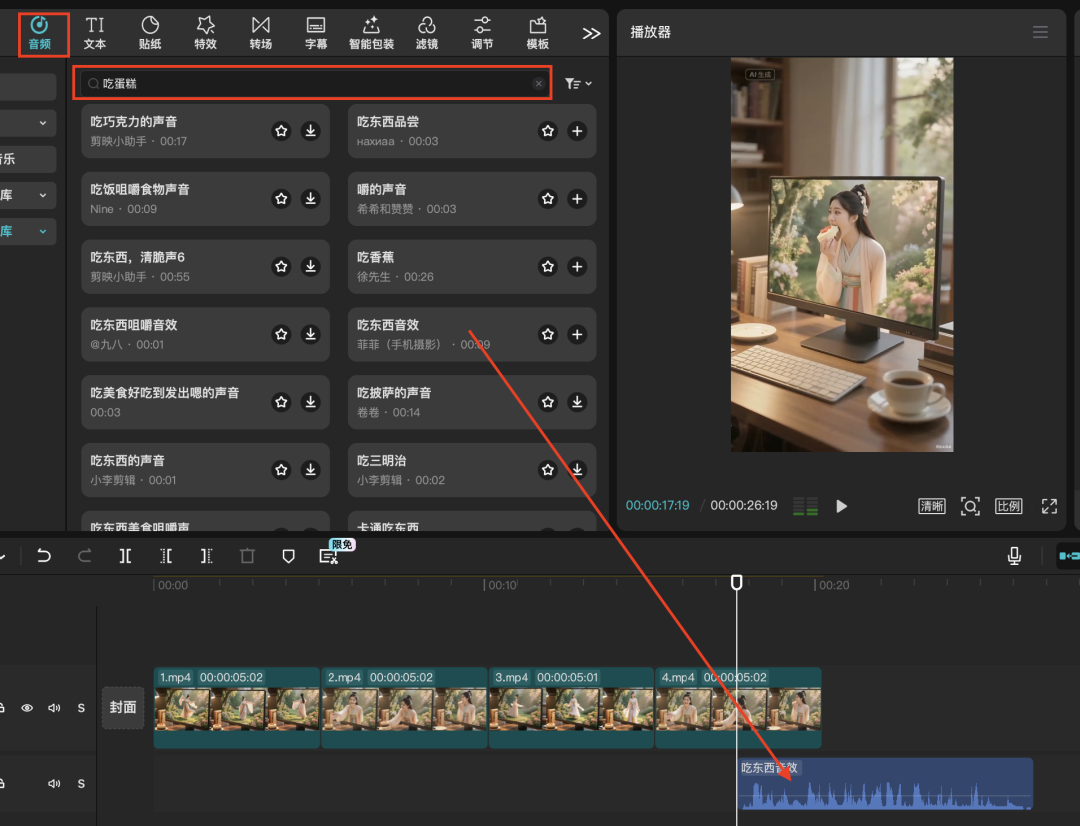Viewport: 1080px width, 826px height.
Task: Click the 比例 aspect ratio button
Action: pyautogui.click(x=1008, y=506)
